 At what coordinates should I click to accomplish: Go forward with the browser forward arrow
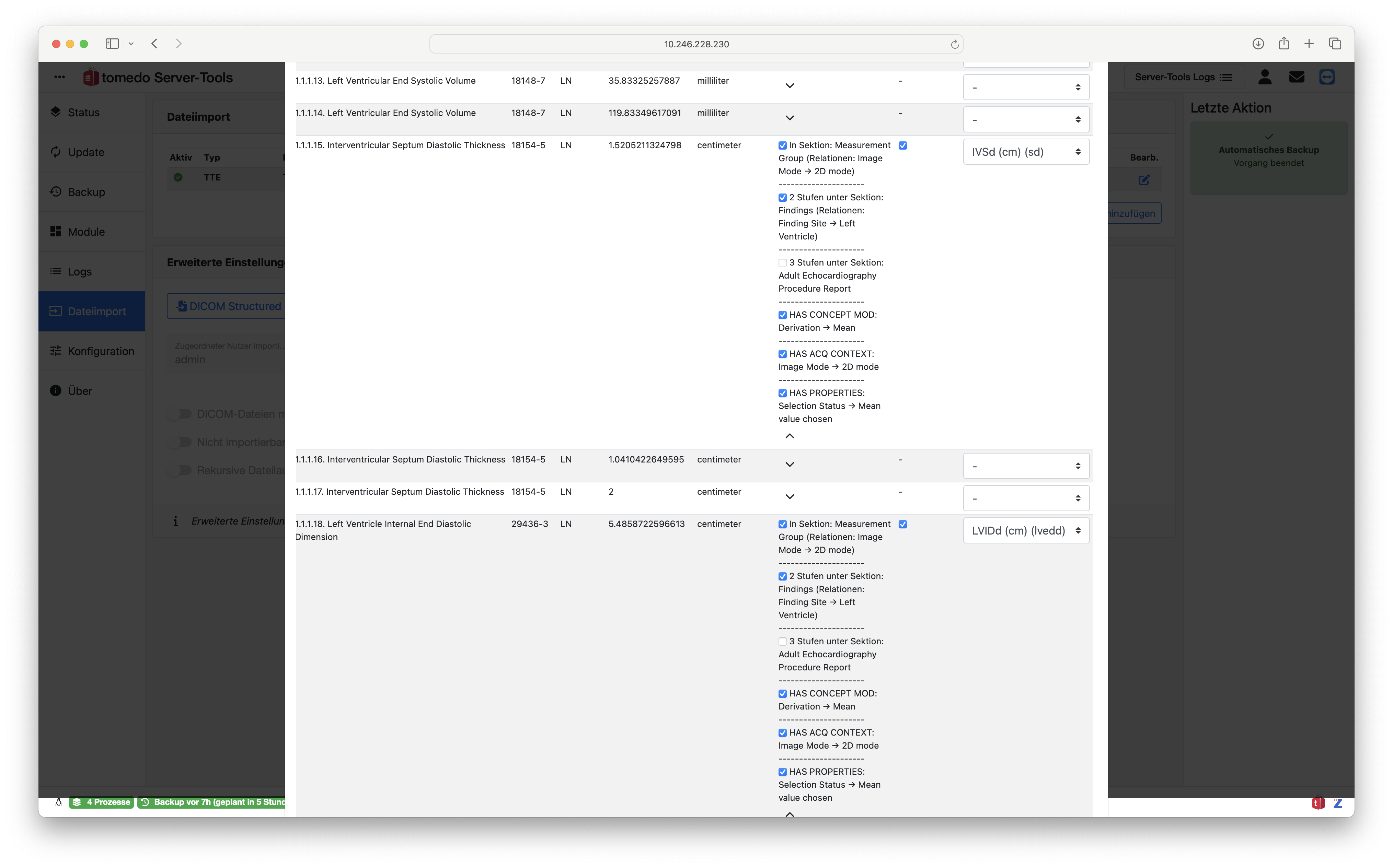tap(179, 44)
